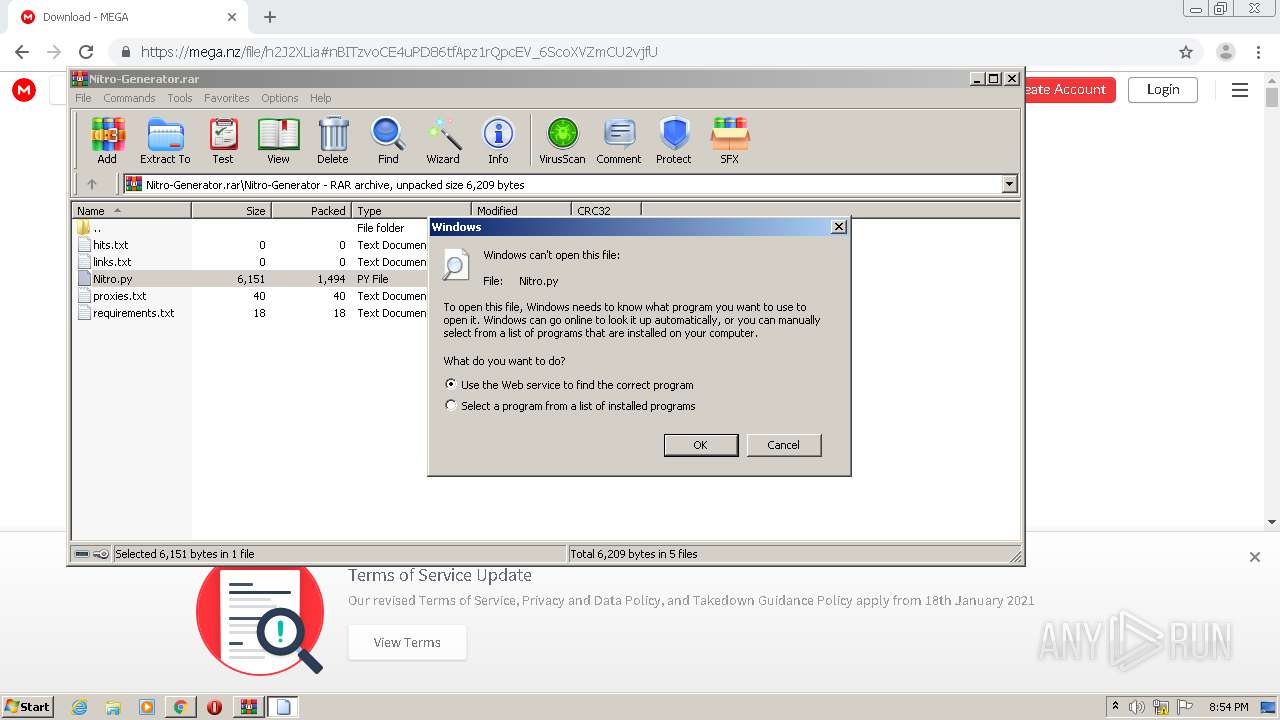This screenshot has width=1280, height=720.
Task: Open the Commands menu
Action: click(x=129, y=98)
